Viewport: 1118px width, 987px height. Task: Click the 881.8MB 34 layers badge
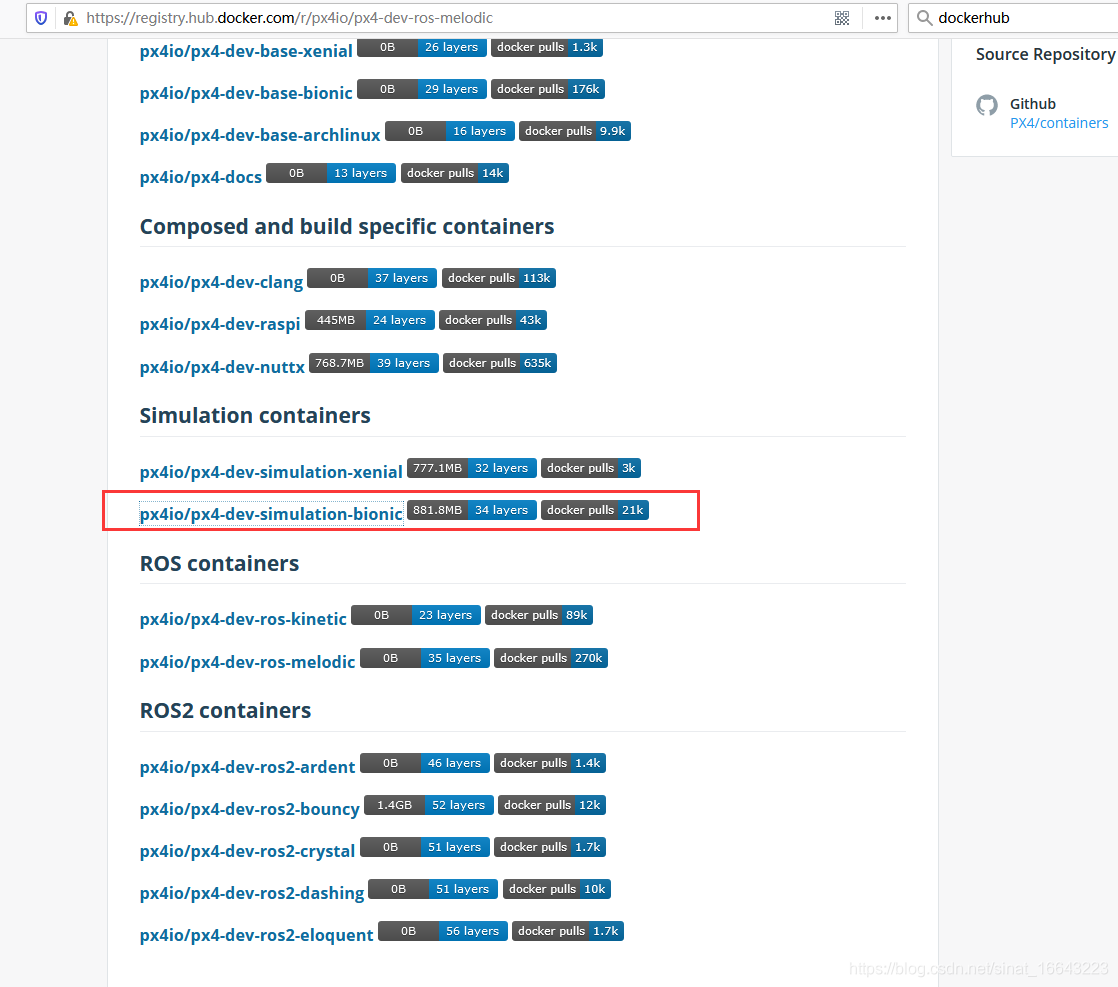(471, 509)
